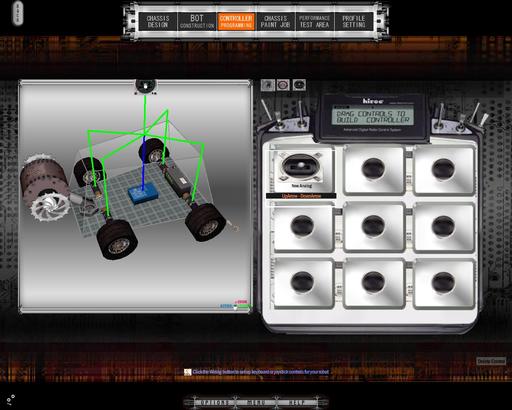Select the red circular button control icon

point(283,85)
